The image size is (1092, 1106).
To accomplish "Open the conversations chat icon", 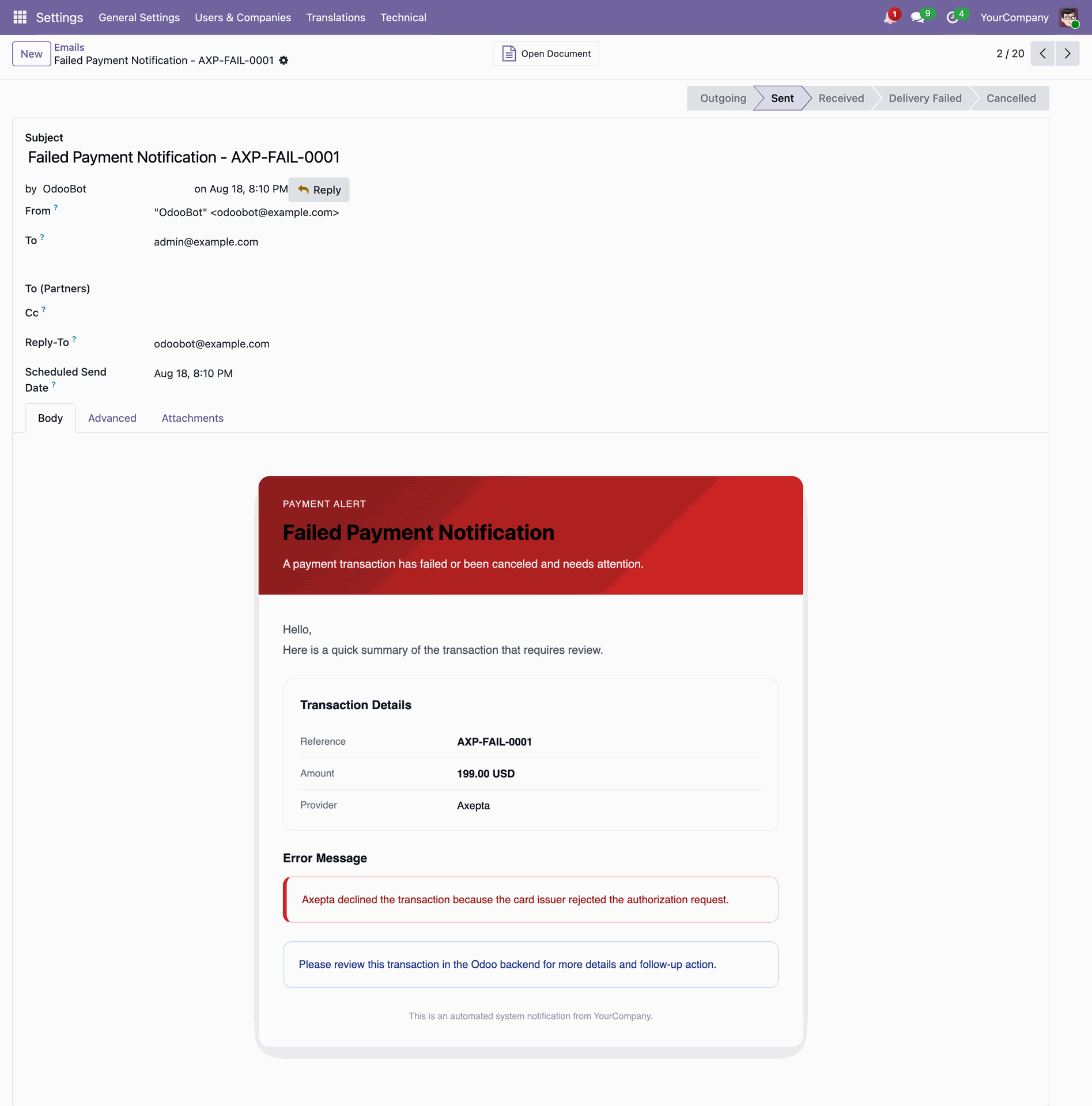I will [x=919, y=17].
